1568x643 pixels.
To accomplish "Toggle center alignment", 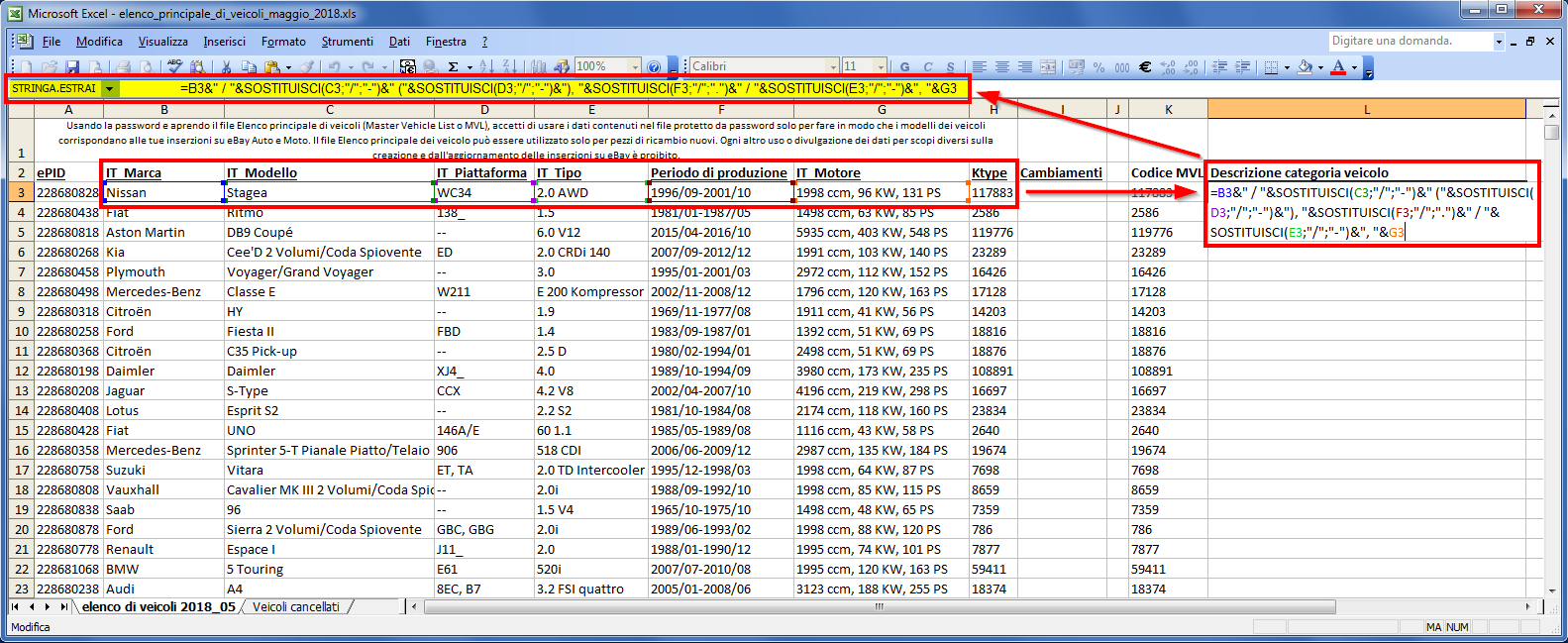I will coord(1002,66).
